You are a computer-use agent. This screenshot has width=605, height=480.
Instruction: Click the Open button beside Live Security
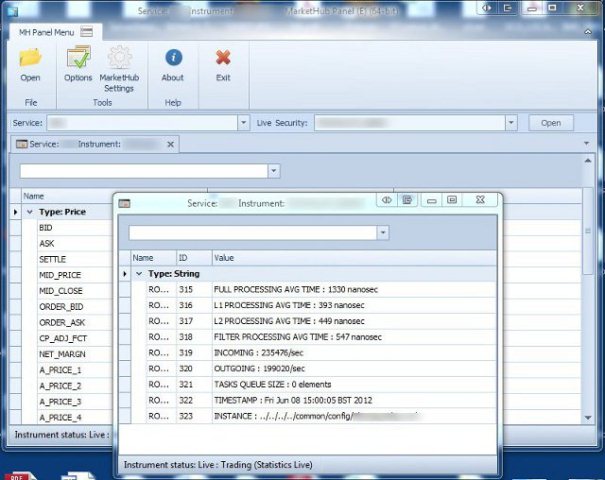click(x=551, y=122)
